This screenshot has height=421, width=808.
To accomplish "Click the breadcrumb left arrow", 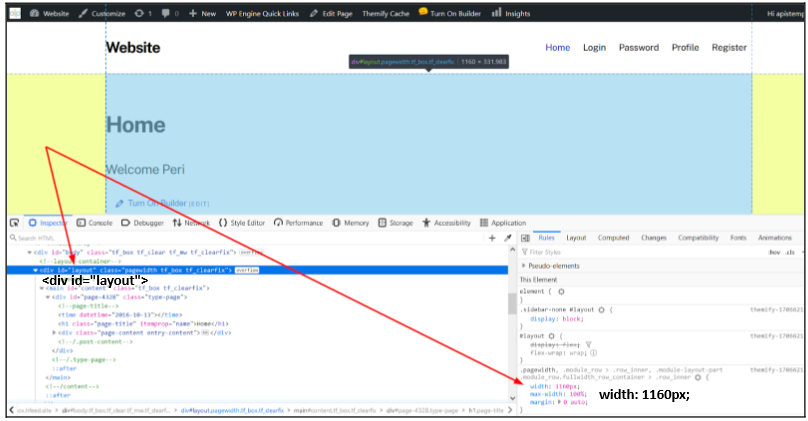I will (11, 410).
